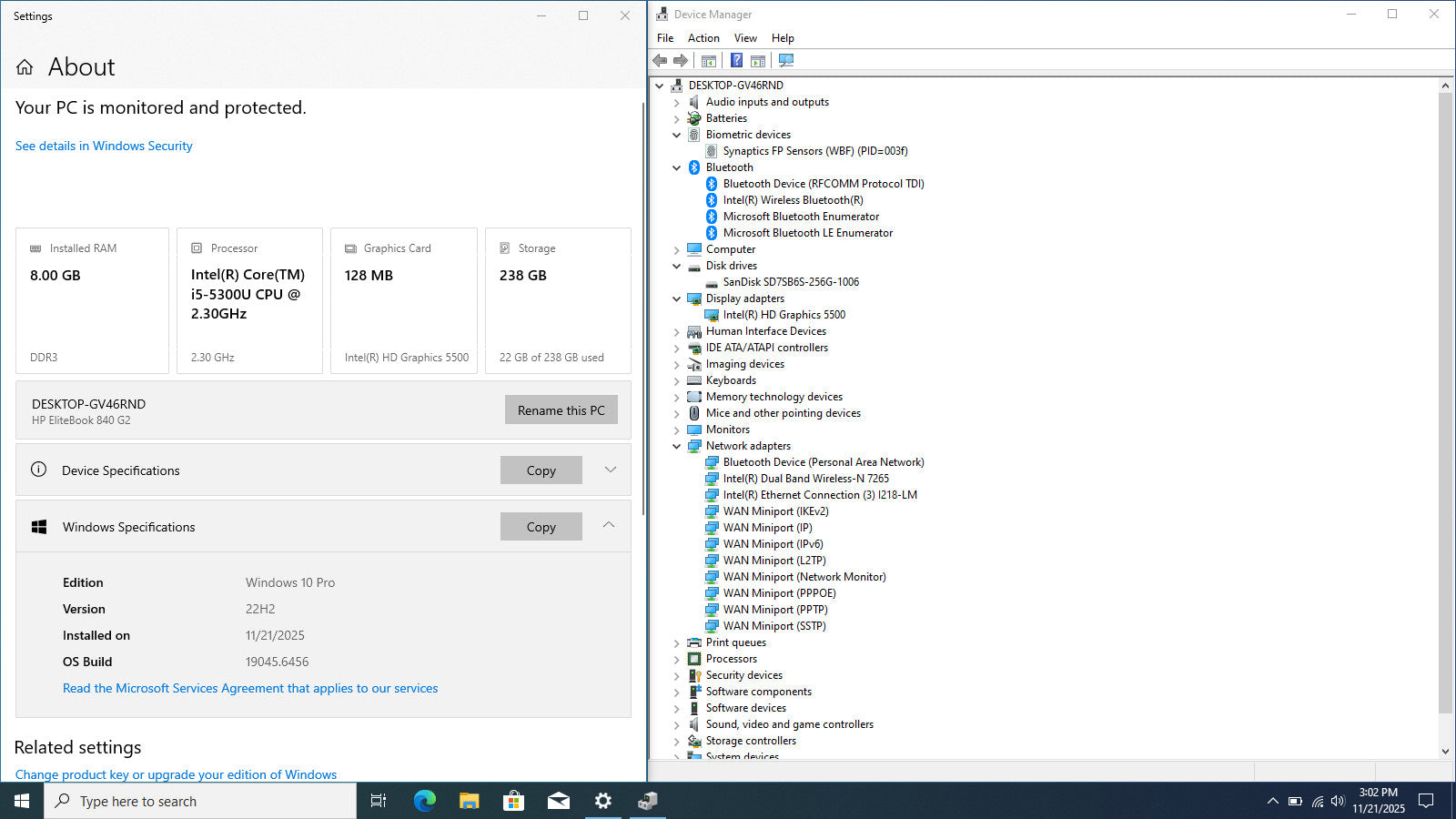Collapse the Network adapters category

click(x=676, y=447)
